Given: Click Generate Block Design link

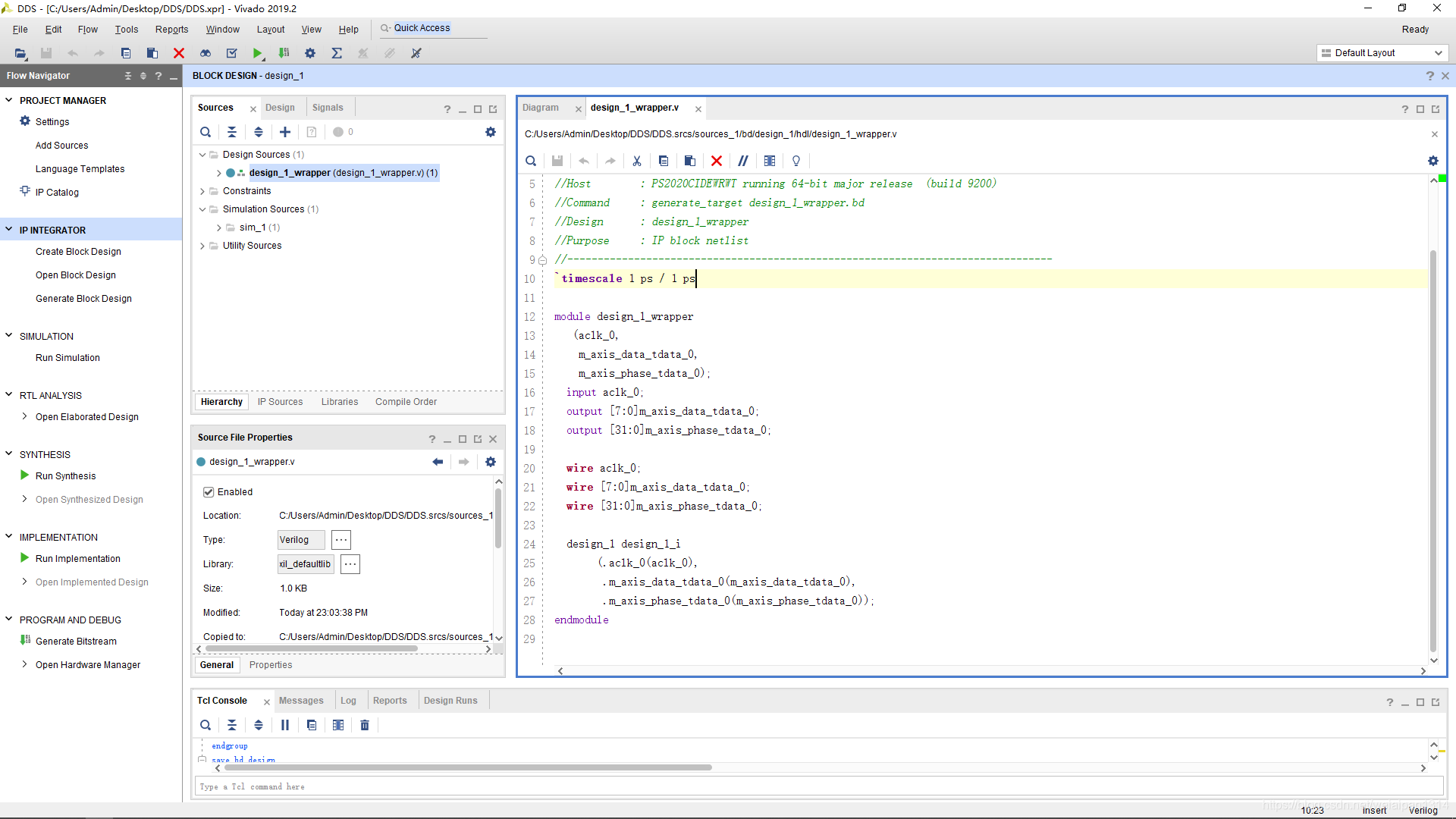Looking at the screenshot, I should tap(83, 299).
